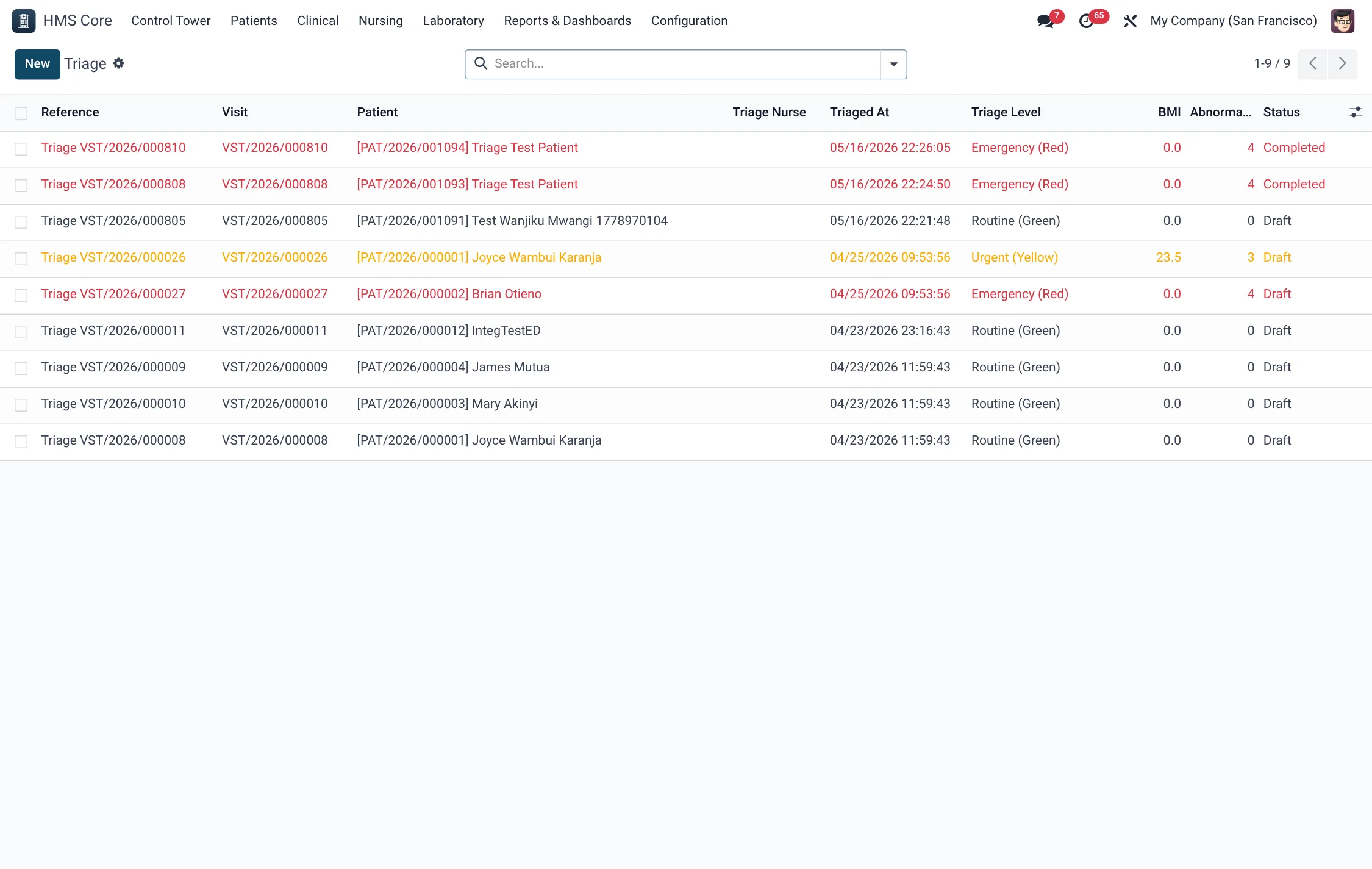Focus the Search input field
Image resolution: width=1372 pixels, height=869 pixels.
683,64
